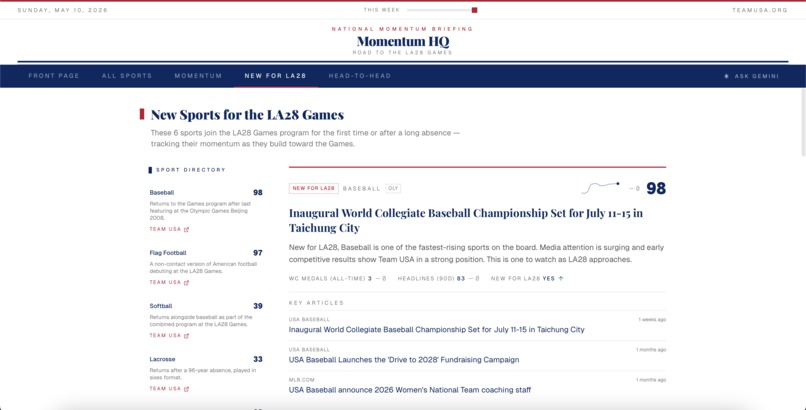Select Flag Football in the sport directory
Screen dimensions: 806x410
coord(168,253)
